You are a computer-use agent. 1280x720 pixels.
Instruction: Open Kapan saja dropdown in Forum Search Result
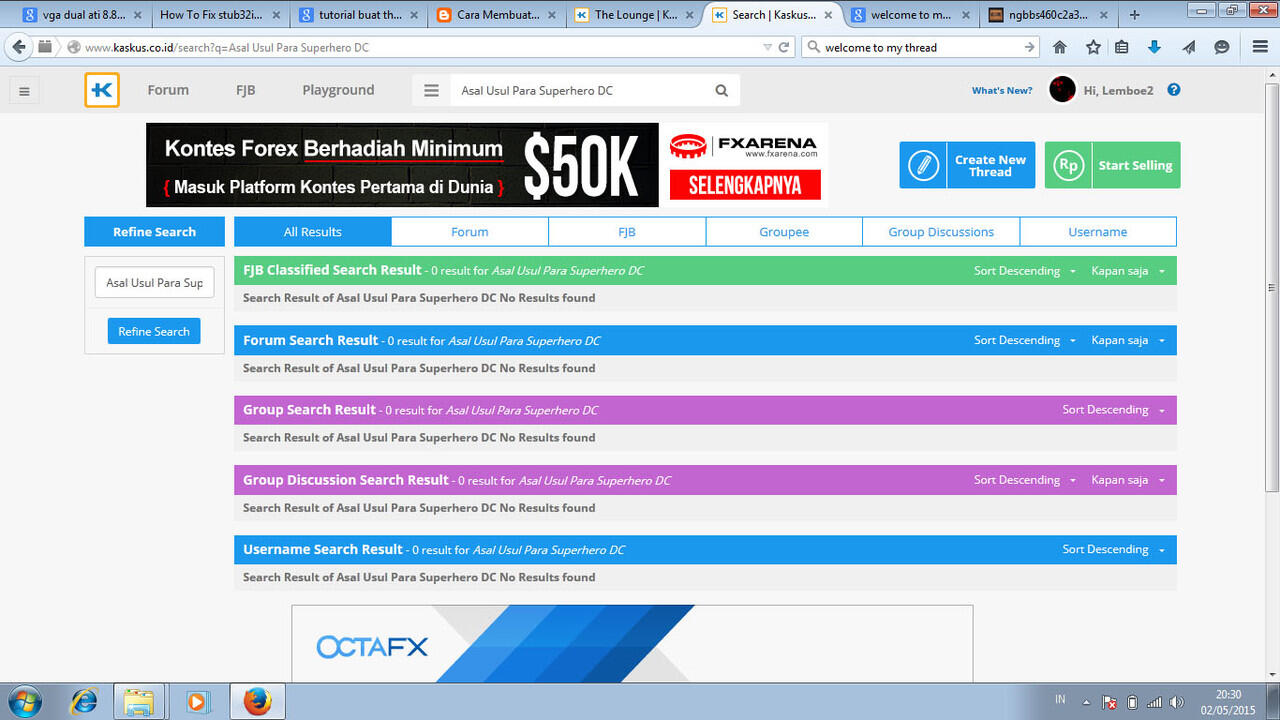point(1128,340)
